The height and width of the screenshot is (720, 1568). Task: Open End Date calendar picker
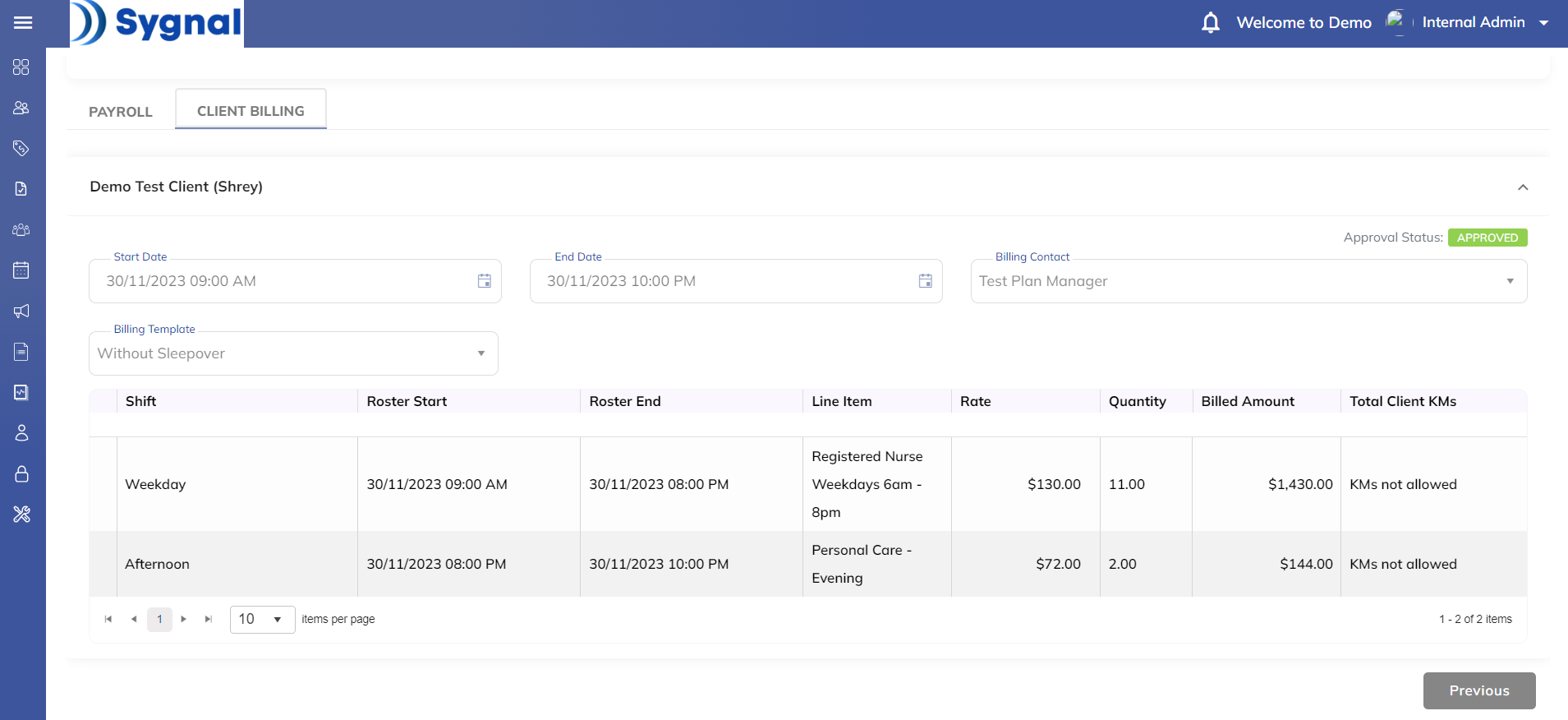coord(926,281)
